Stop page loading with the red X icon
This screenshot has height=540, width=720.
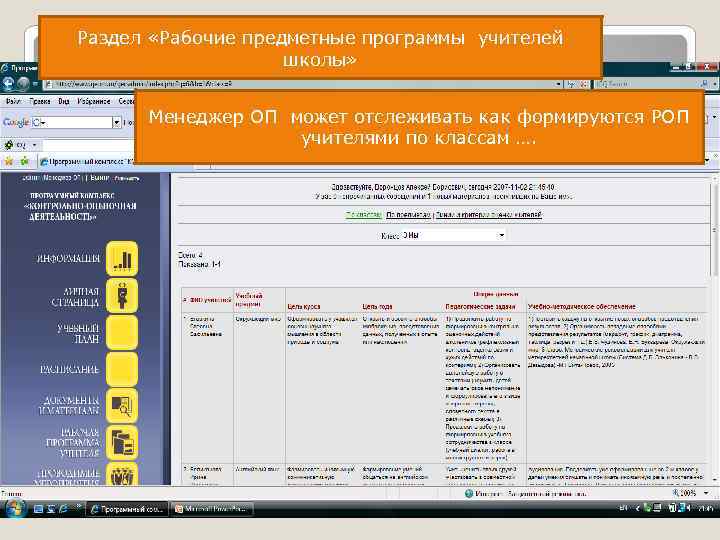point(584,84)
